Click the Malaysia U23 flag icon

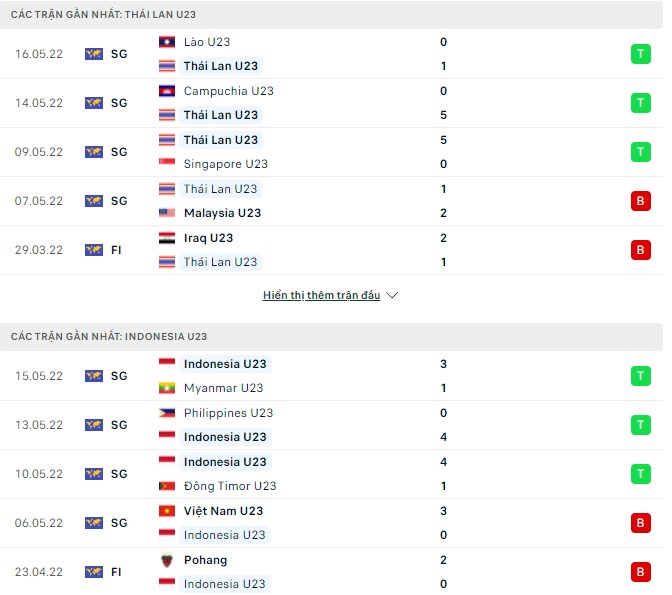[x=168, y=213]
